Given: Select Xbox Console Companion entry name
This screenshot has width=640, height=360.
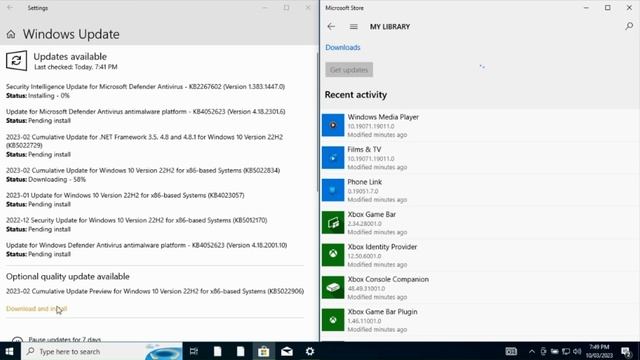Looking at the screenshot, I should point(388,279).
